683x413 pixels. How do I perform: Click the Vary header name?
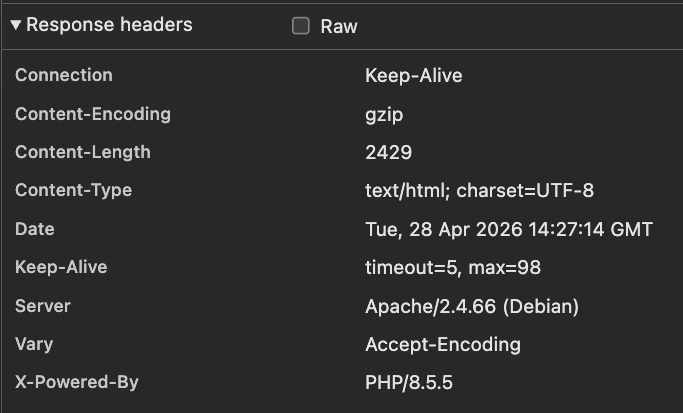(x=34, y=344)
